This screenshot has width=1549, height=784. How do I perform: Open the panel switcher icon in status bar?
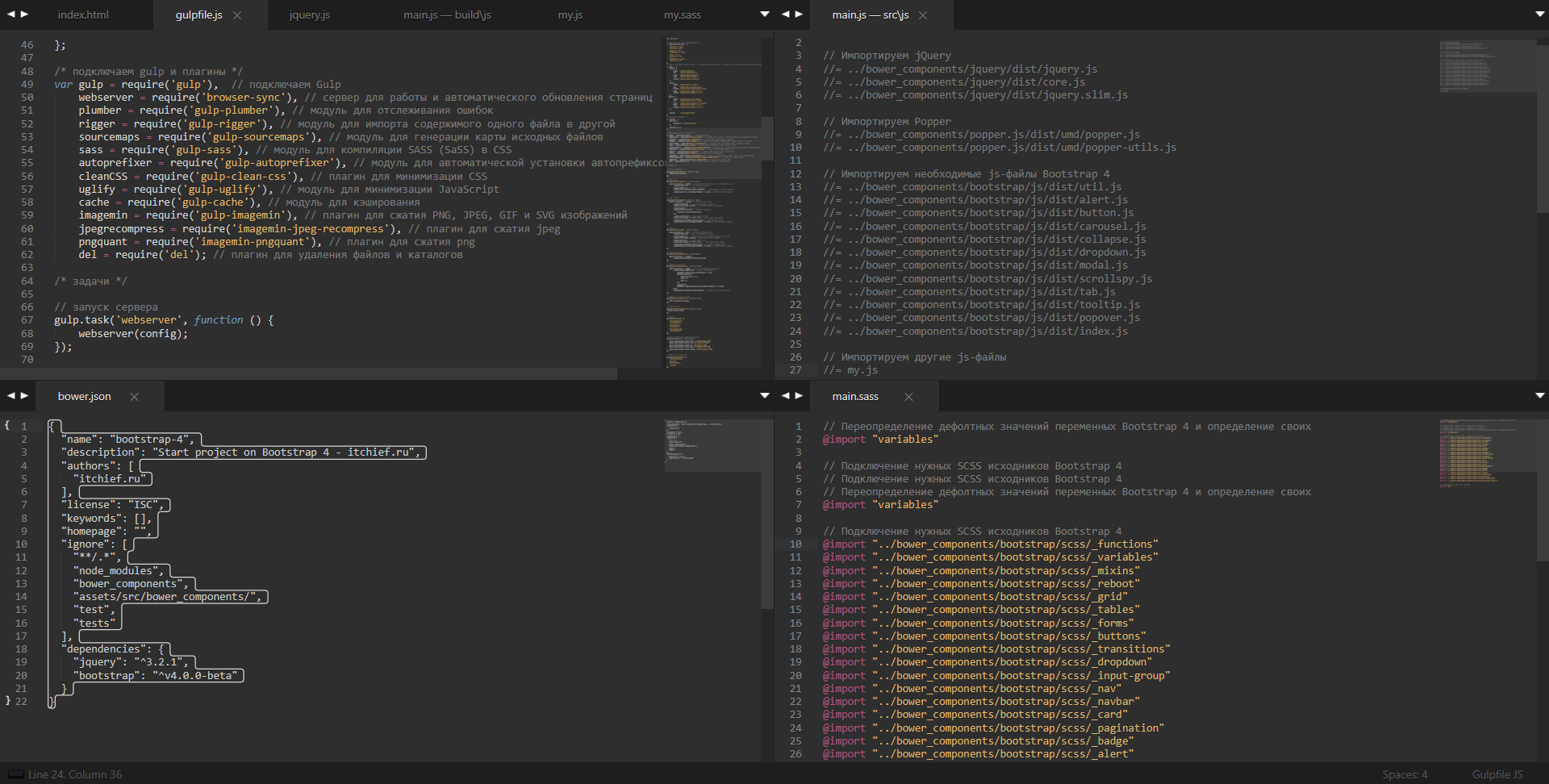15,774
